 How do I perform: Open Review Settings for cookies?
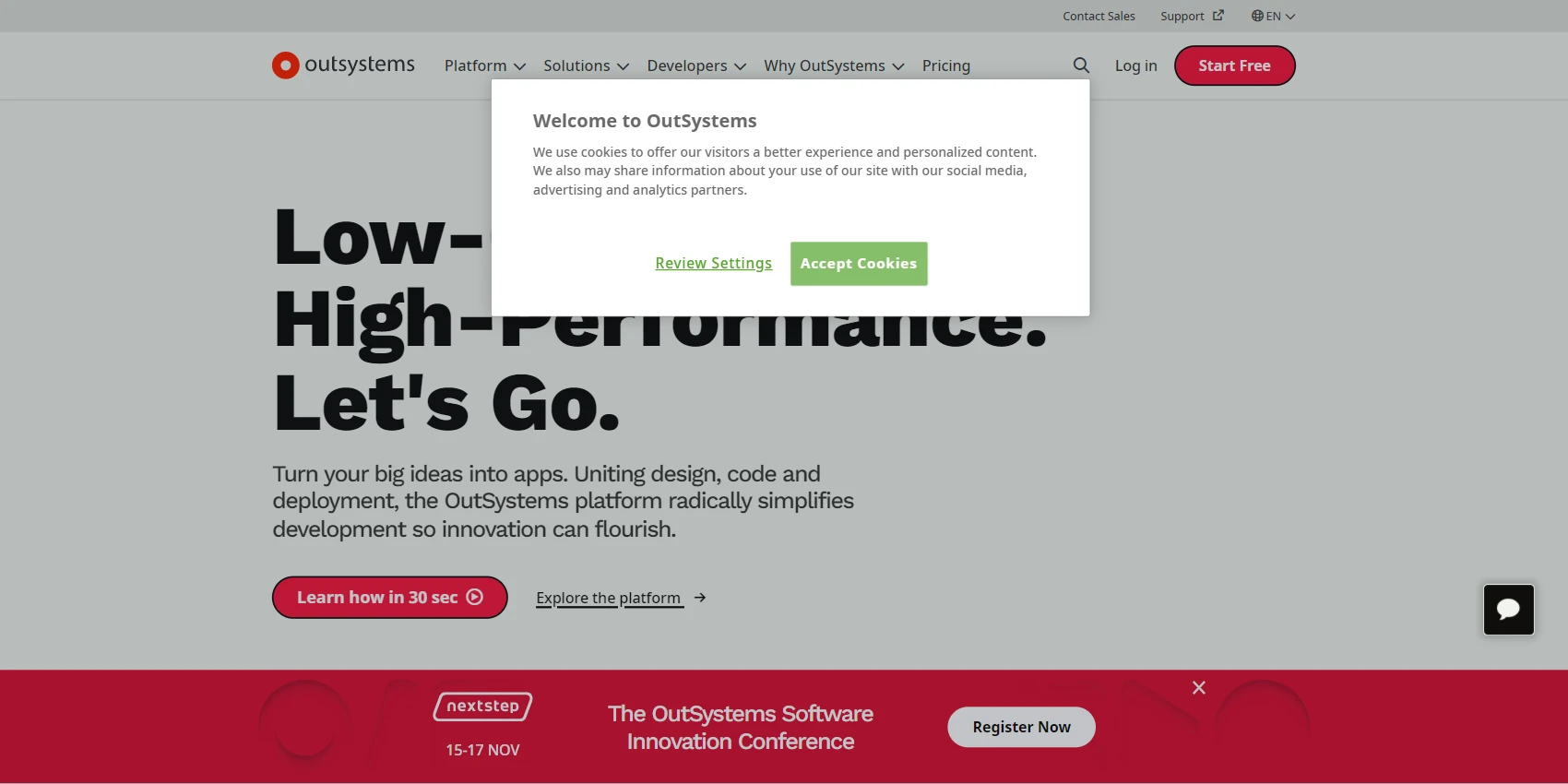click(x=714, y=264)
